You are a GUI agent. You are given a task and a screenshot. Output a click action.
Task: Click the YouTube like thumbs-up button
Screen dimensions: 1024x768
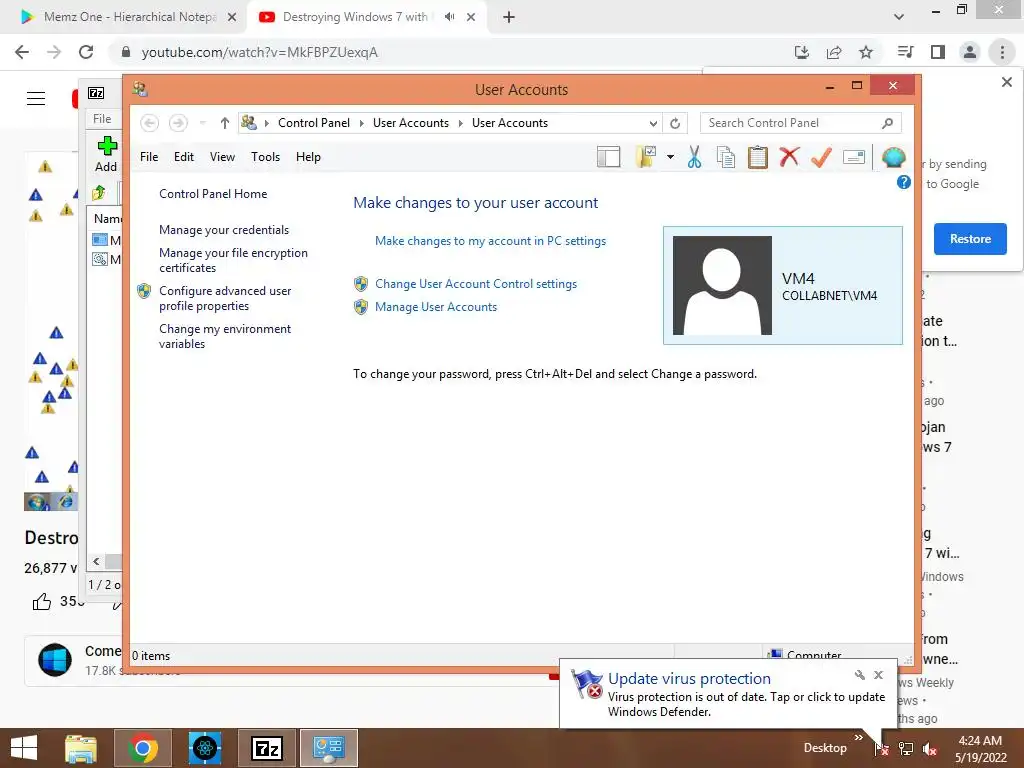42,601
